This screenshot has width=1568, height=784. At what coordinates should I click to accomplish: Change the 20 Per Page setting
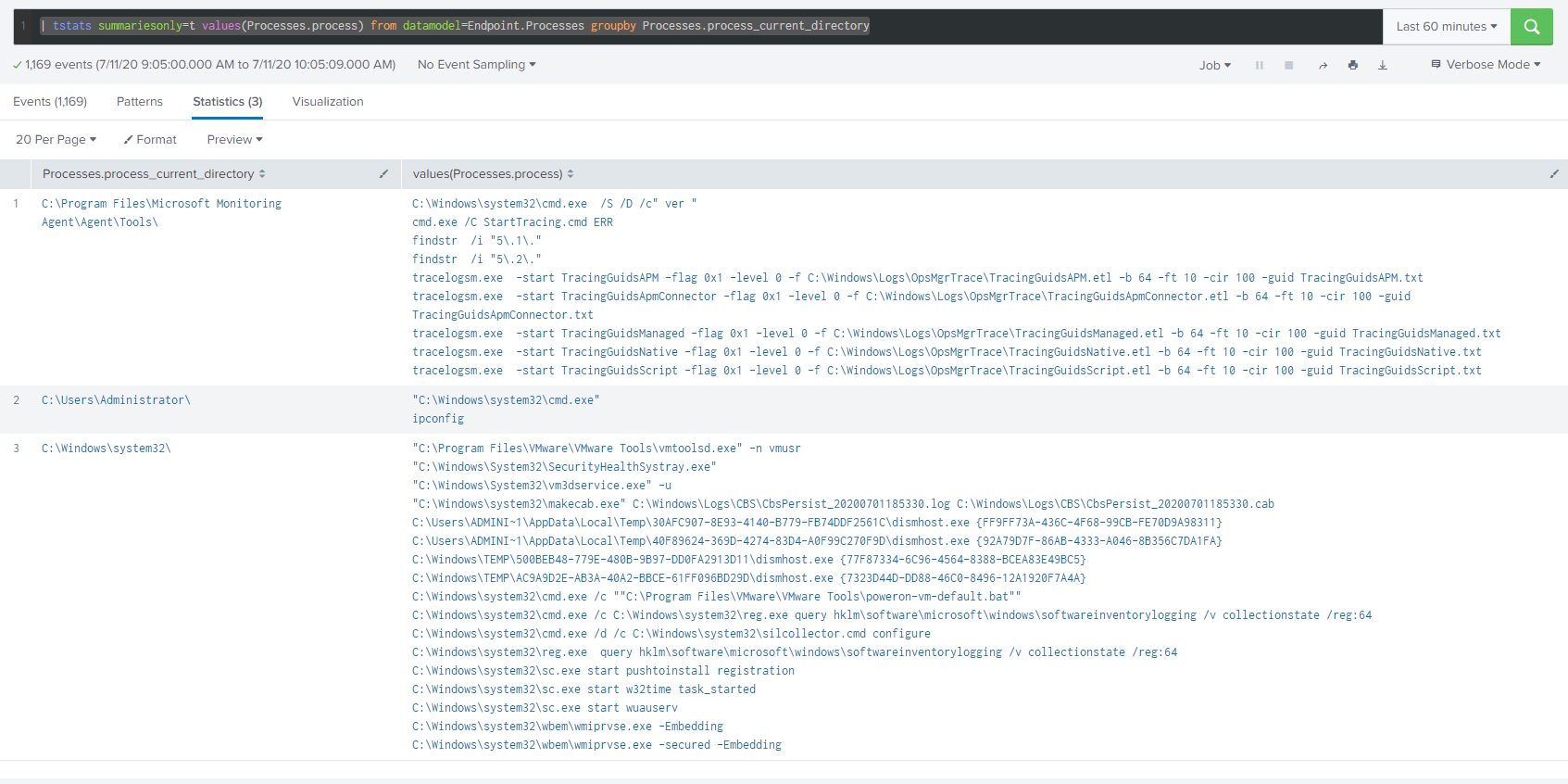56,140
